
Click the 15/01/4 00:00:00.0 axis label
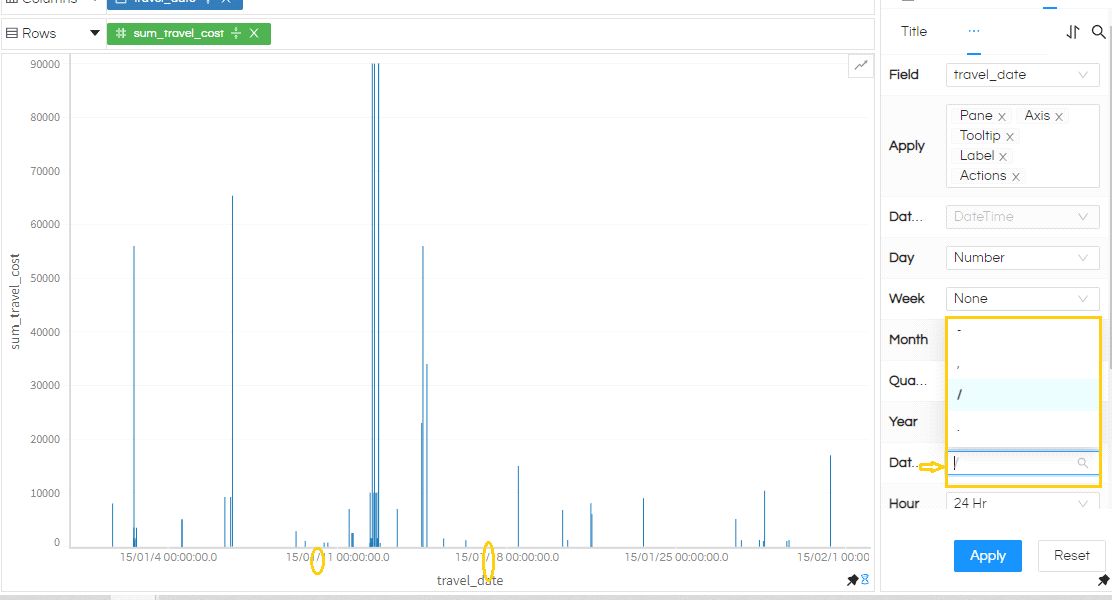click(x=168, y=557)
